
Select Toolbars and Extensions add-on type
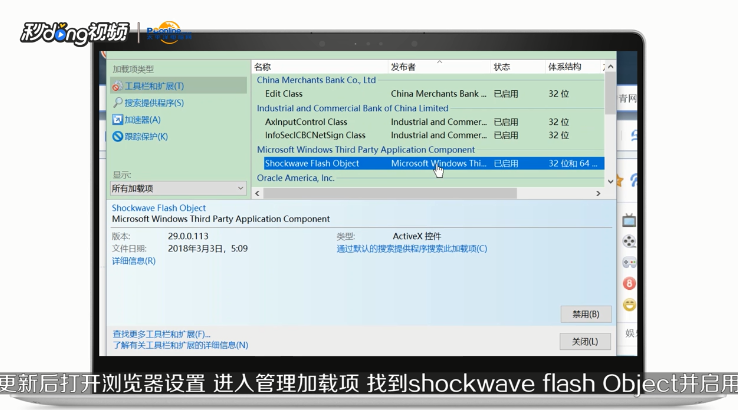pos(178,86)
